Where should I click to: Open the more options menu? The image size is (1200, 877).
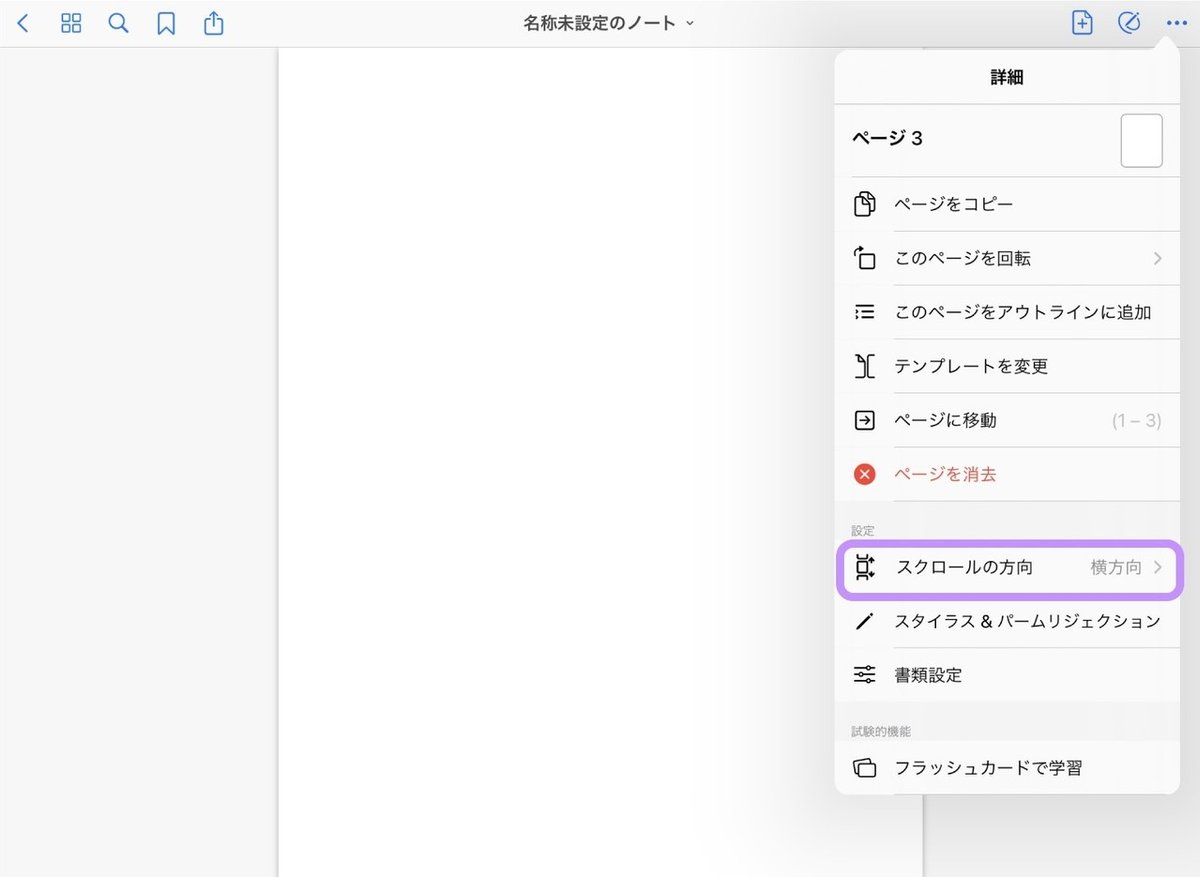pyautogui.click(x=1176, y=22)
